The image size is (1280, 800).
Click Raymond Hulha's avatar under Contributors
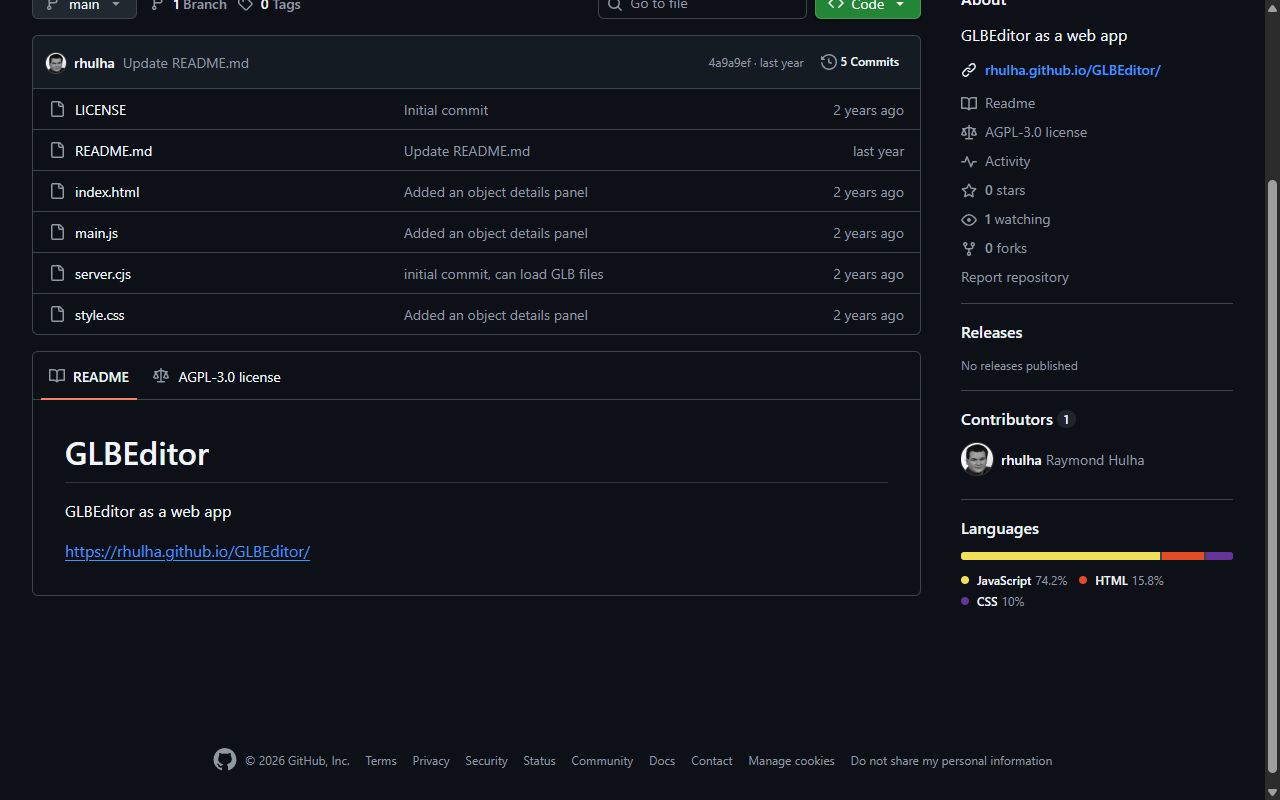click(x=977, y=459)
